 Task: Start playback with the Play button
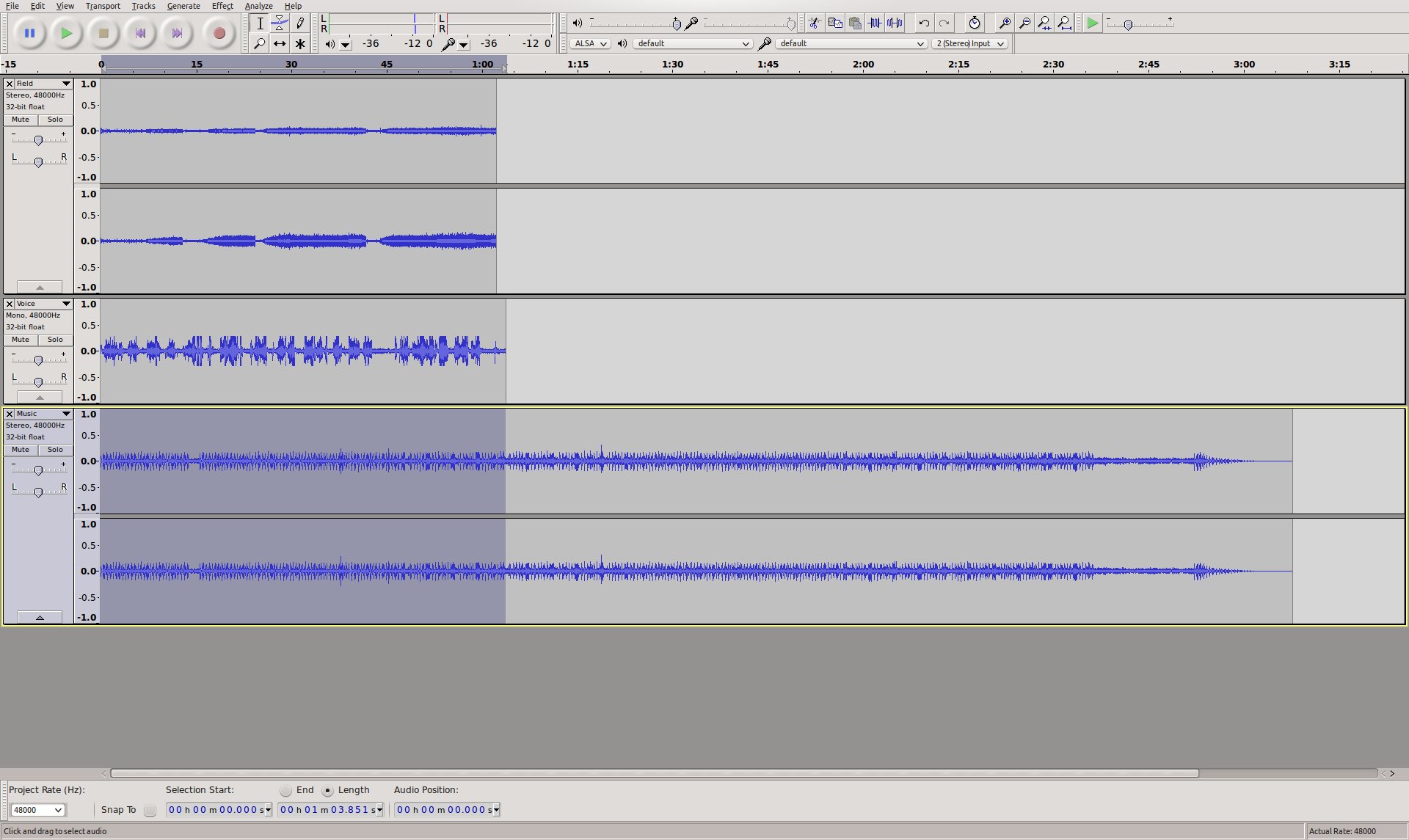(66, 33)
